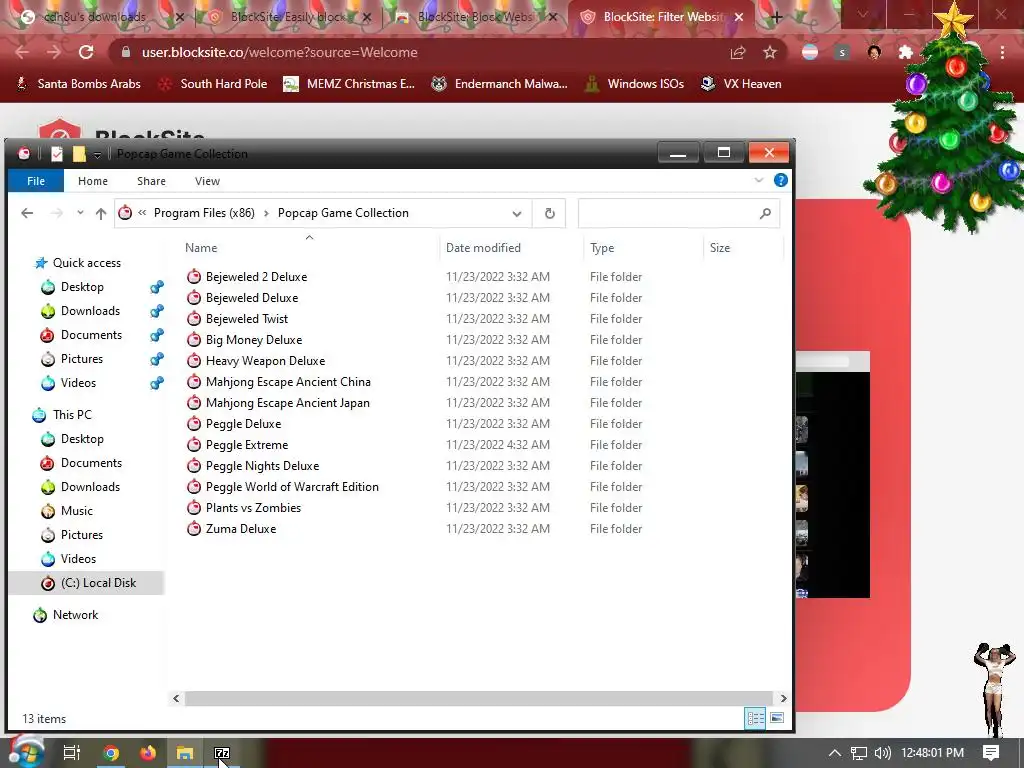
Task: Open Chrome extensions puzzle icon
Action: coord(906,52)
